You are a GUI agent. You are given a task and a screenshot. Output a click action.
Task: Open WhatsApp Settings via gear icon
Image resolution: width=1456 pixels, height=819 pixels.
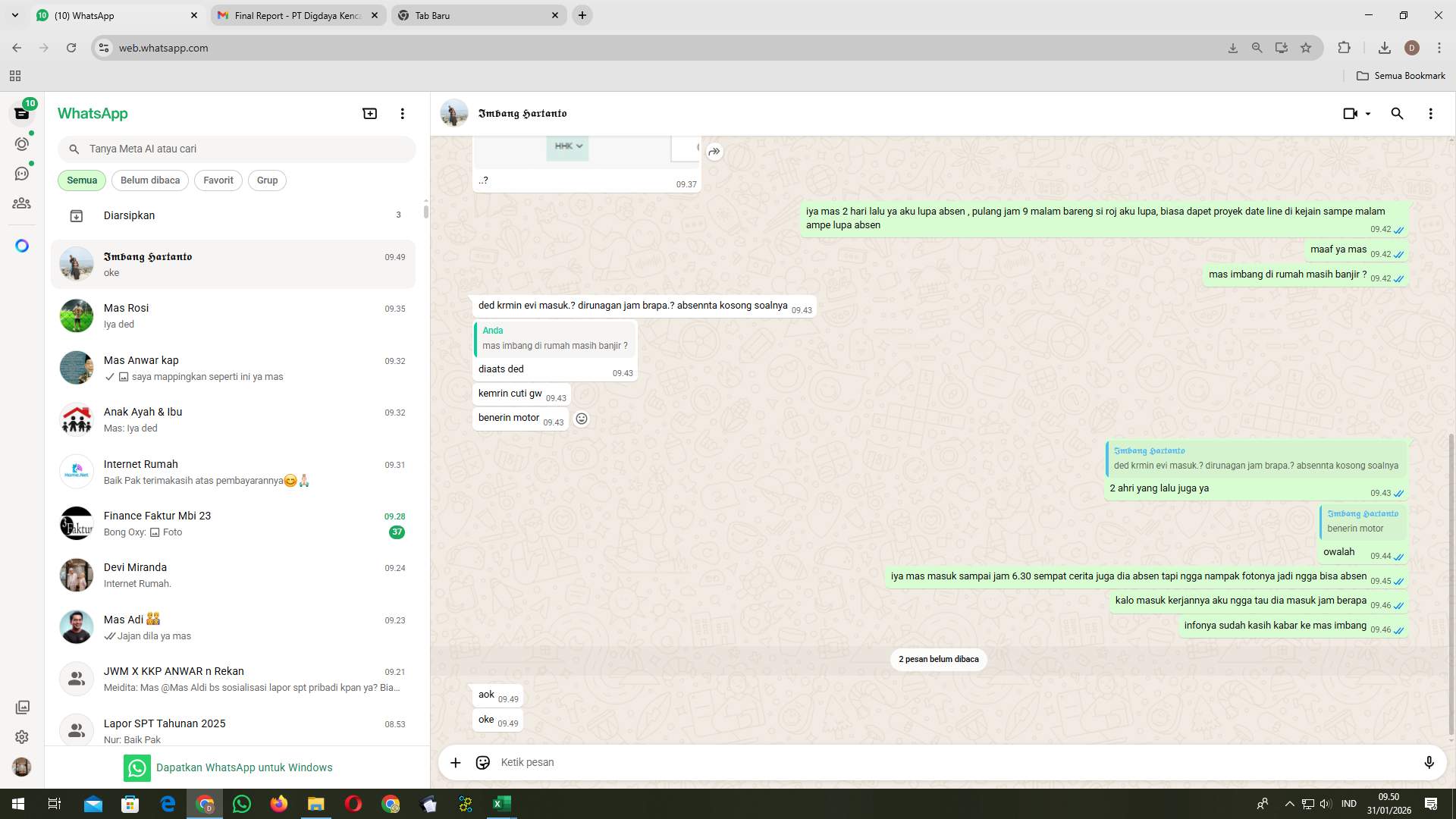pos(22,736)
